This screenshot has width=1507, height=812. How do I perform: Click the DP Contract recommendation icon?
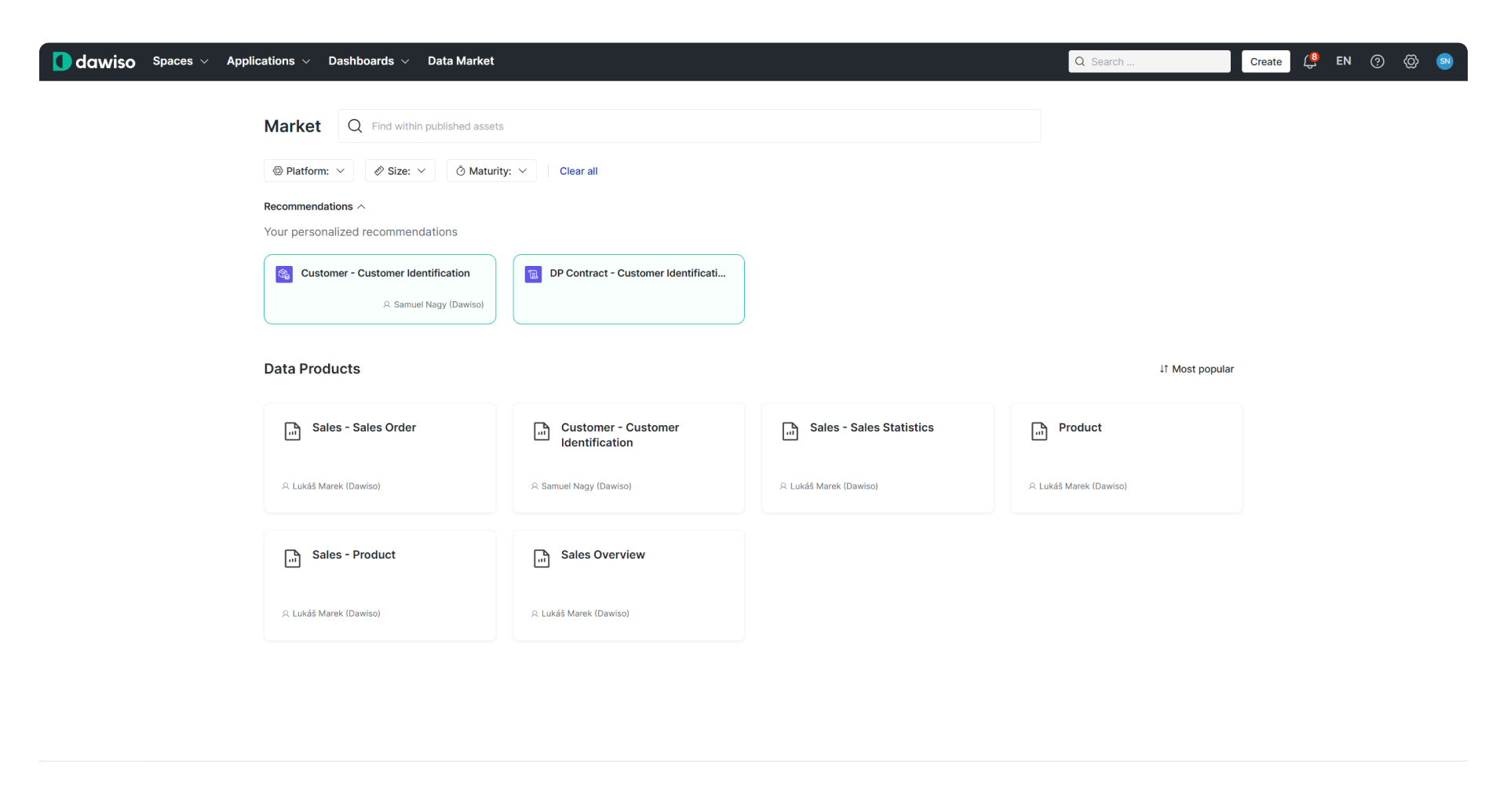point(533,274)
